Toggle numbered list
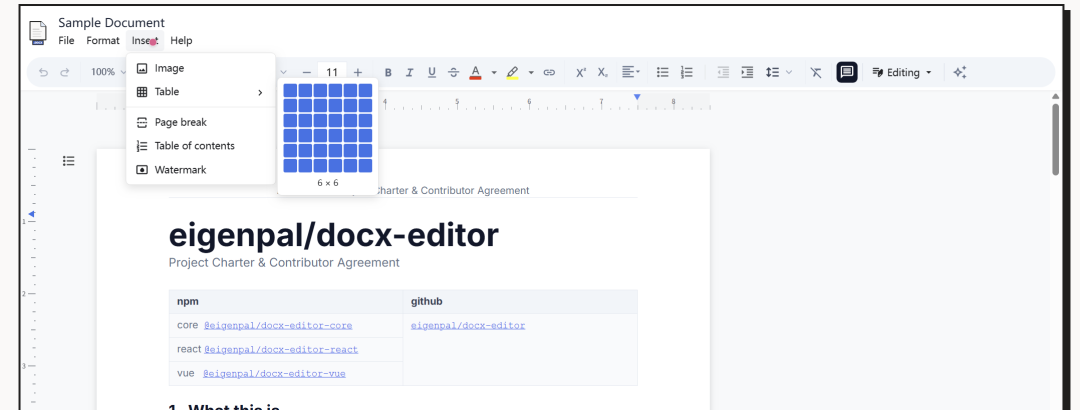The image size is (1080, 410). (x=686, y=72)
